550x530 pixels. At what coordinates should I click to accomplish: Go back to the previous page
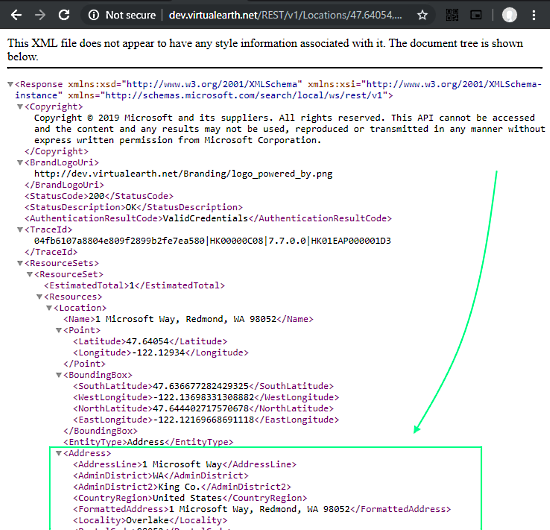pyautogui.click(x=16, y=15)
